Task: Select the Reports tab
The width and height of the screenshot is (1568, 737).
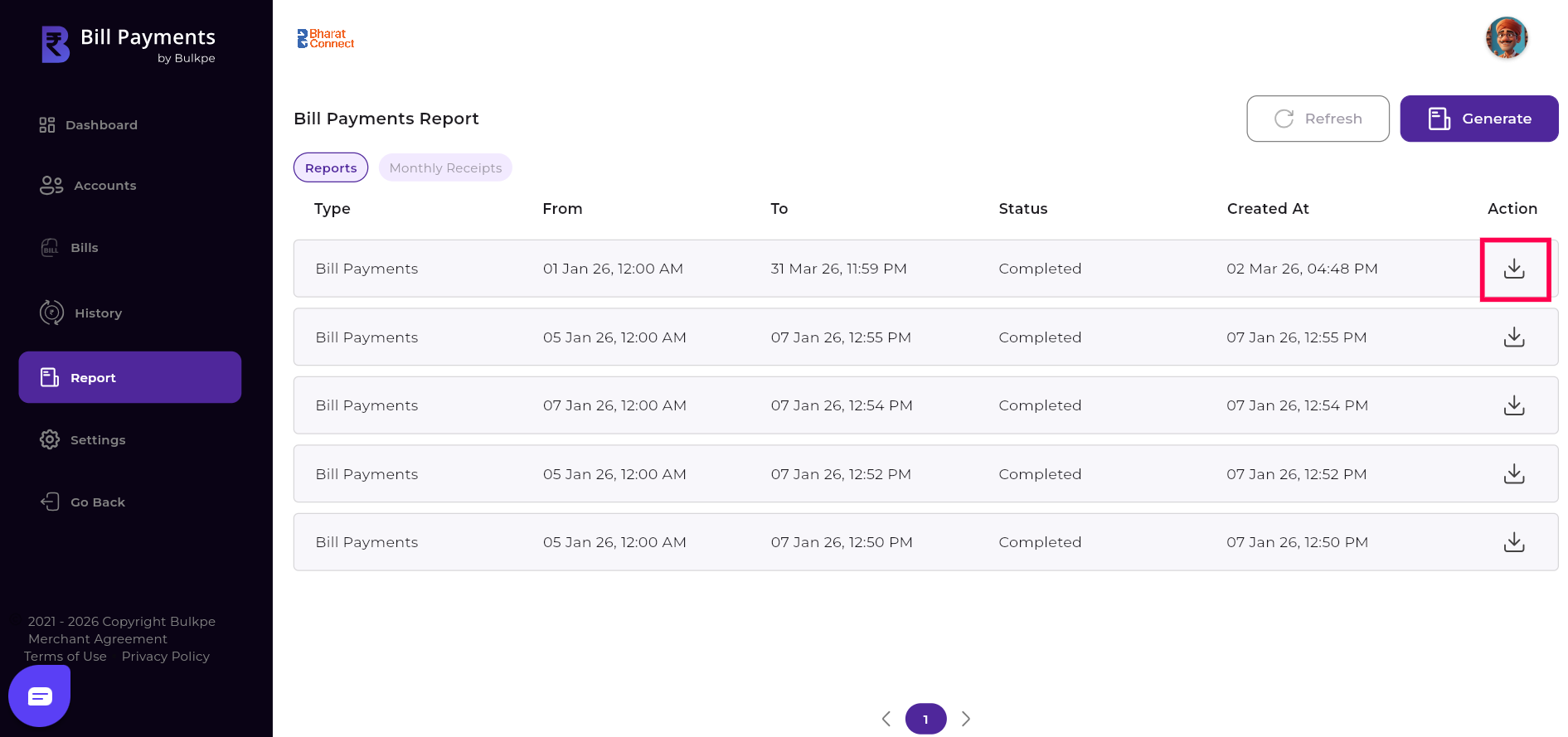Action: click(331, 168)
